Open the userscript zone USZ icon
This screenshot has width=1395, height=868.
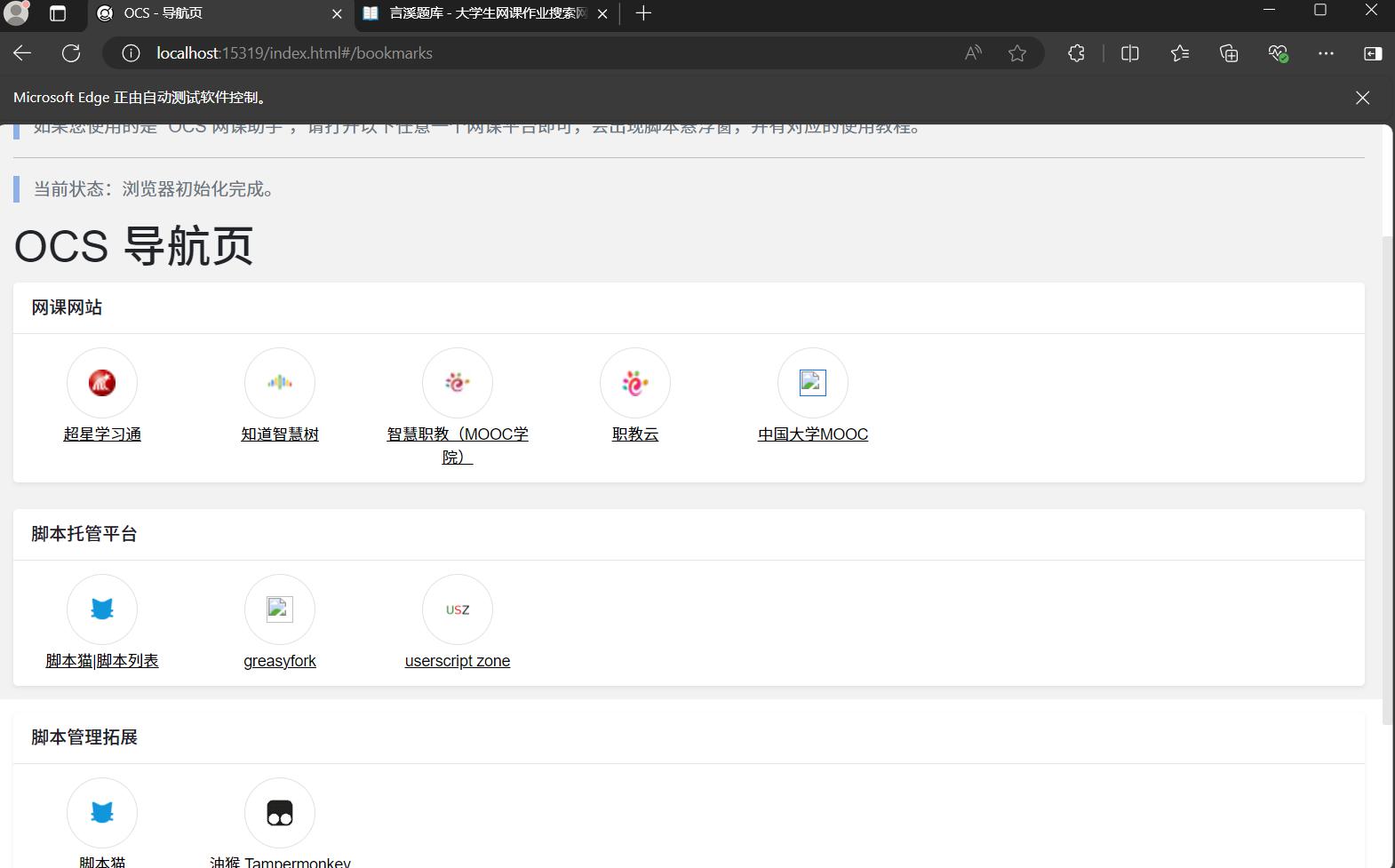coord(458,609)
